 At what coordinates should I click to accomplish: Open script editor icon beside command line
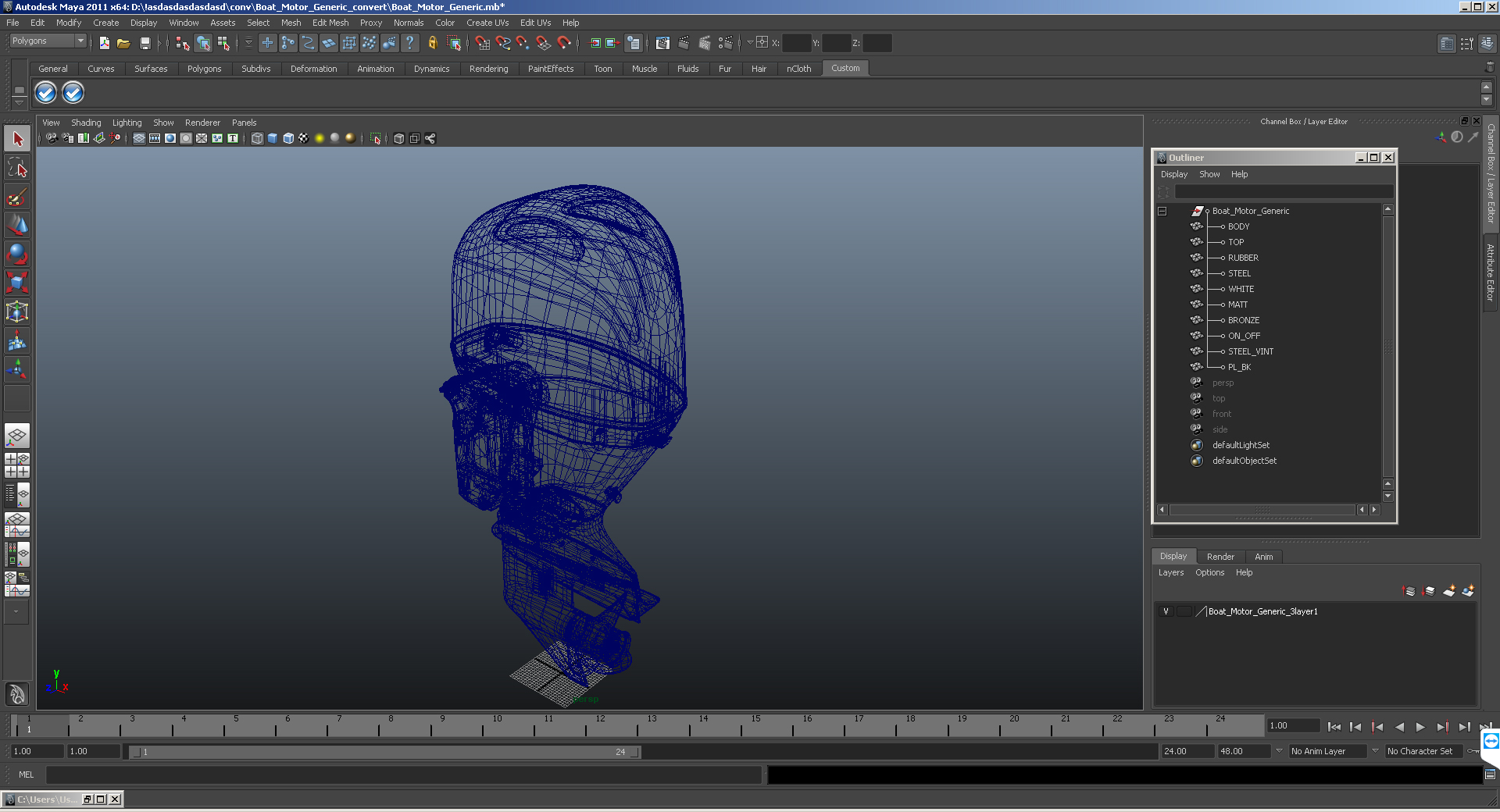[x=1490, y=775]
